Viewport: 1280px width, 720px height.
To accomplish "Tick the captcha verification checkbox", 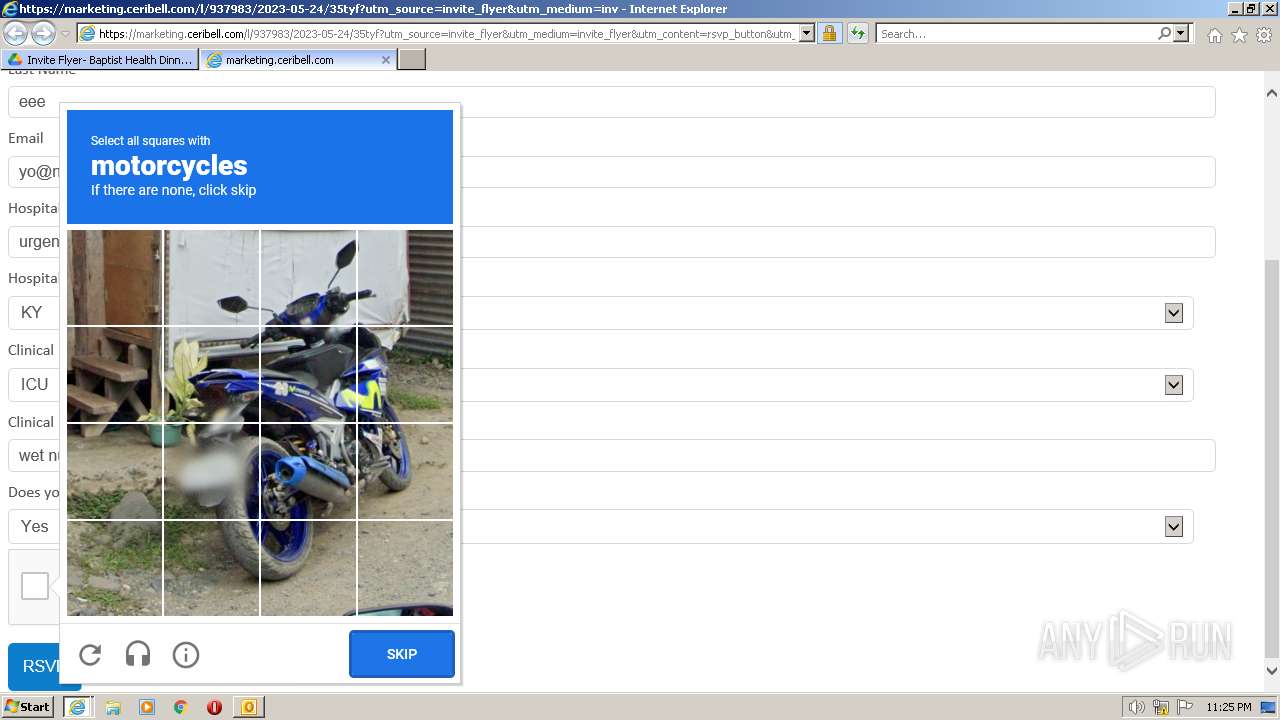I will (35, 586).
